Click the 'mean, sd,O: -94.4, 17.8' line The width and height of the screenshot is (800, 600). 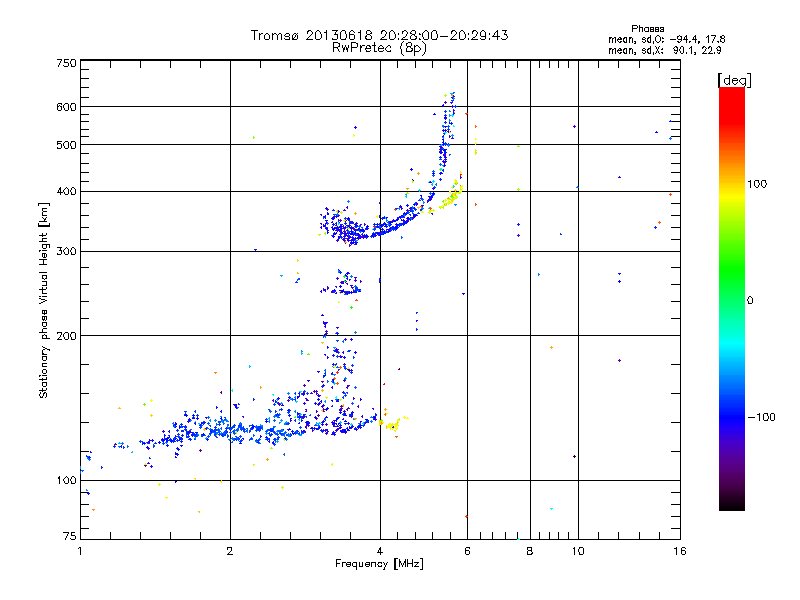[666, 39]
